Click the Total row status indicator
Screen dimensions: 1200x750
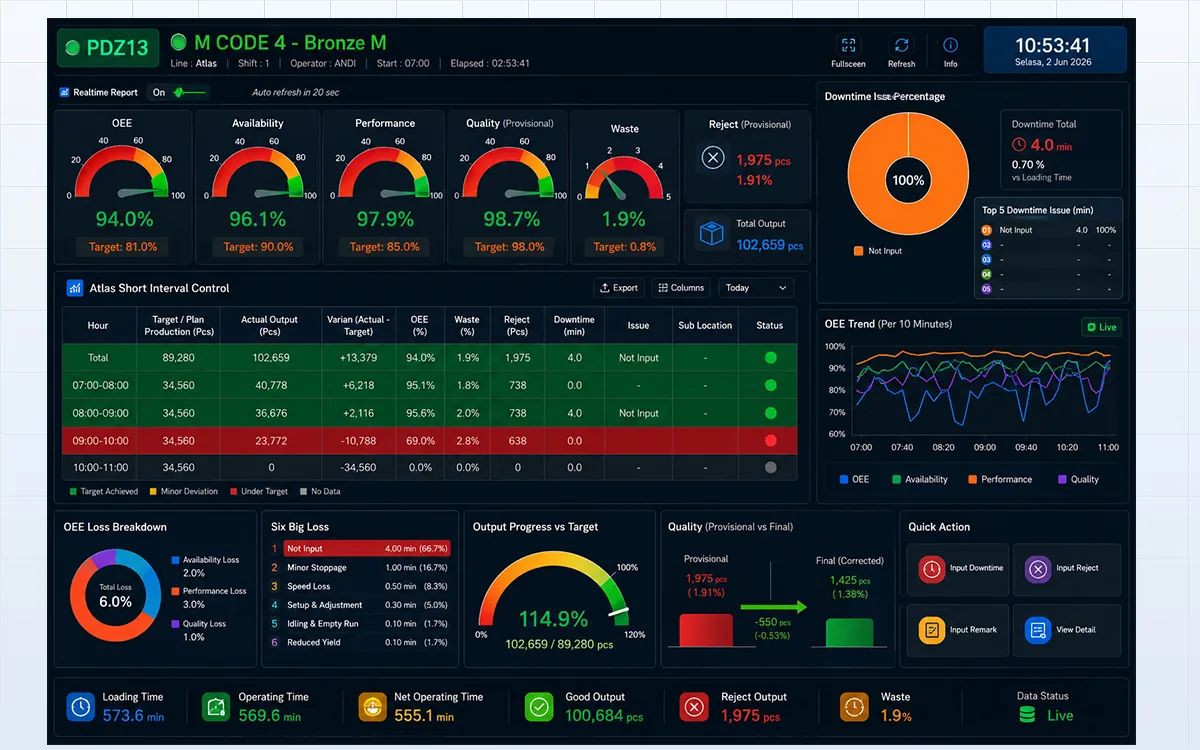770,357
